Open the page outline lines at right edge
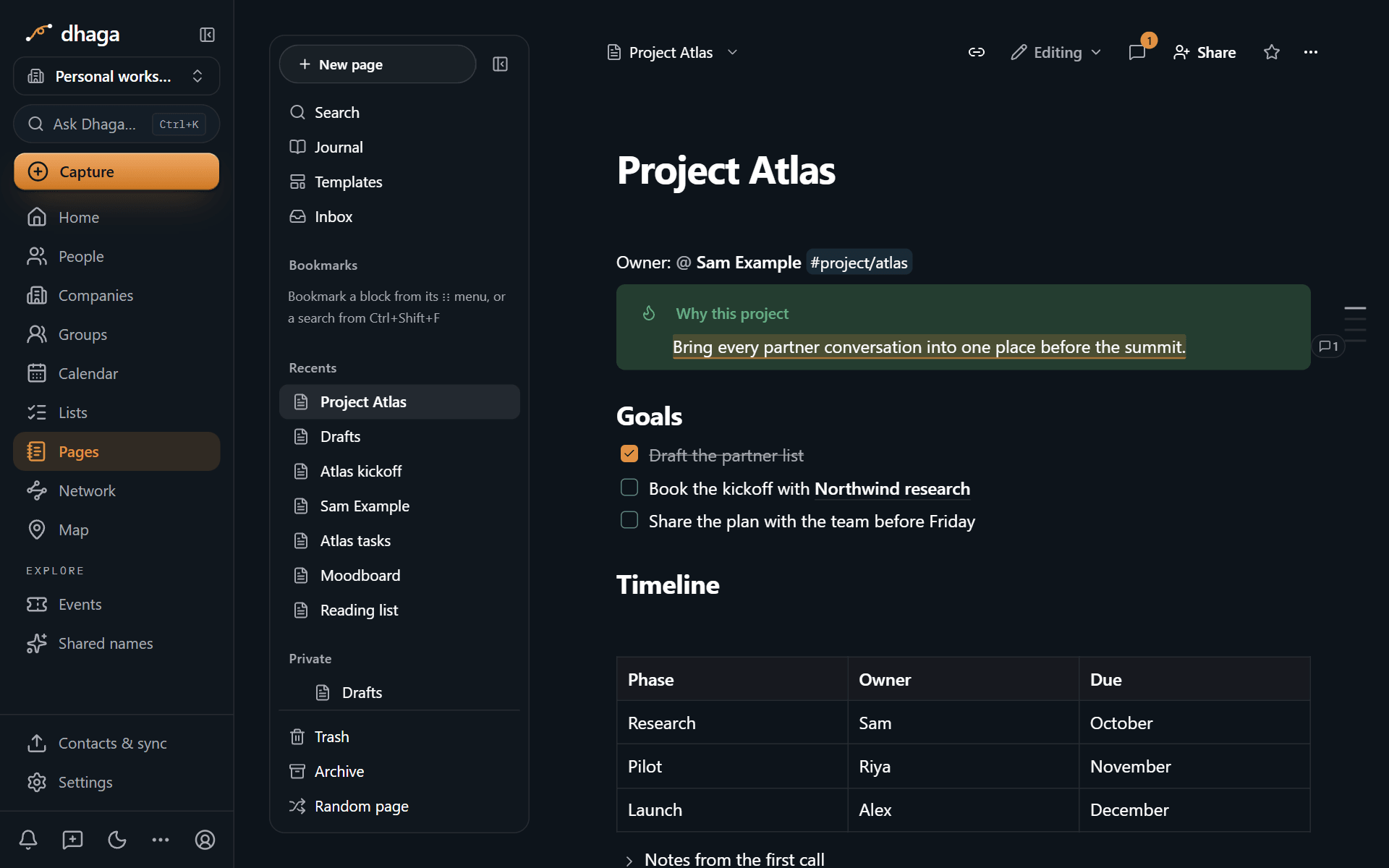The width and height of the screenshot is (1389, 868). coord(1355,324)
